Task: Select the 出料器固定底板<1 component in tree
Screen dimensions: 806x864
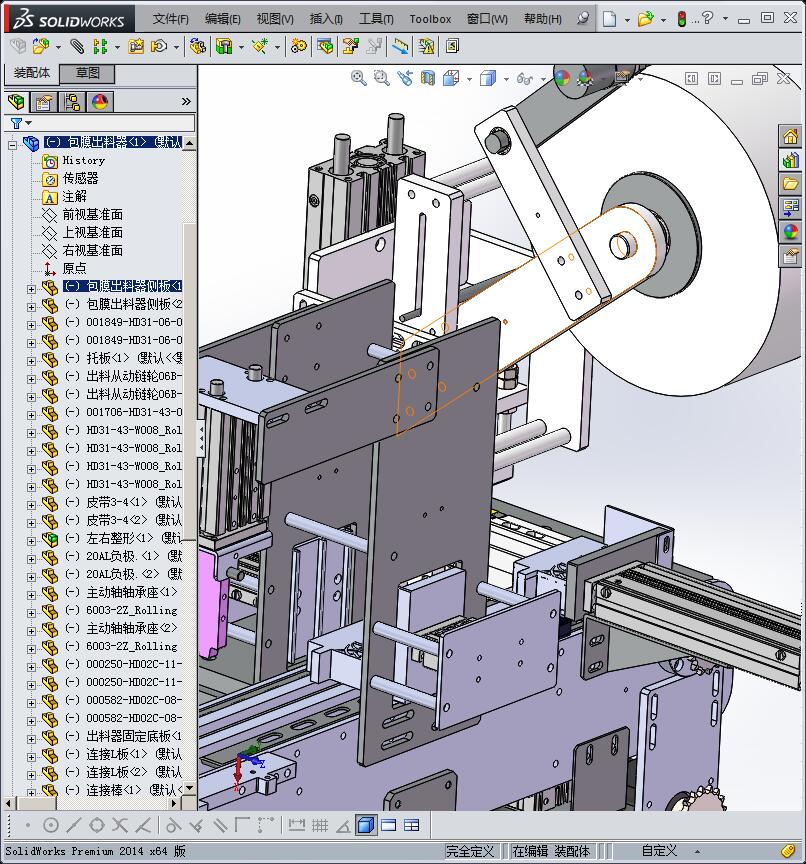Action: click(x=134, y=736)
